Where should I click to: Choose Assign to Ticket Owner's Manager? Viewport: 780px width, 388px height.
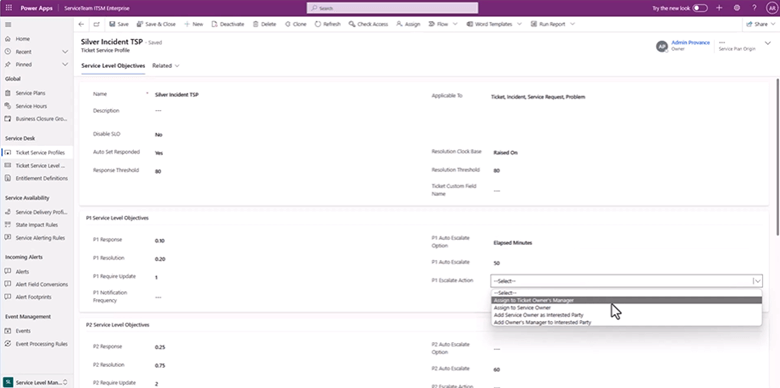[626, 300]
